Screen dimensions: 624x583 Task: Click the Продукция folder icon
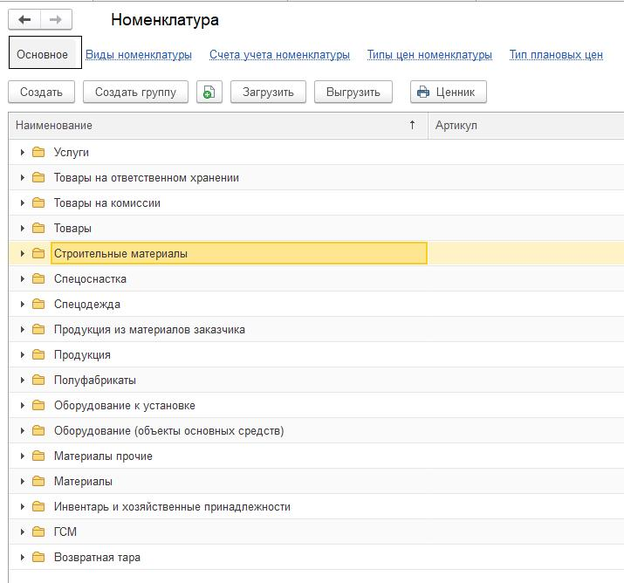(x=38, y=355)
